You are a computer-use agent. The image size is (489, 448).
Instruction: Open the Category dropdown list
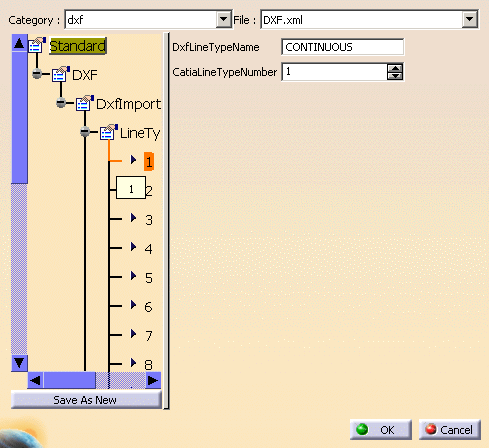click(x=223, y=20)
